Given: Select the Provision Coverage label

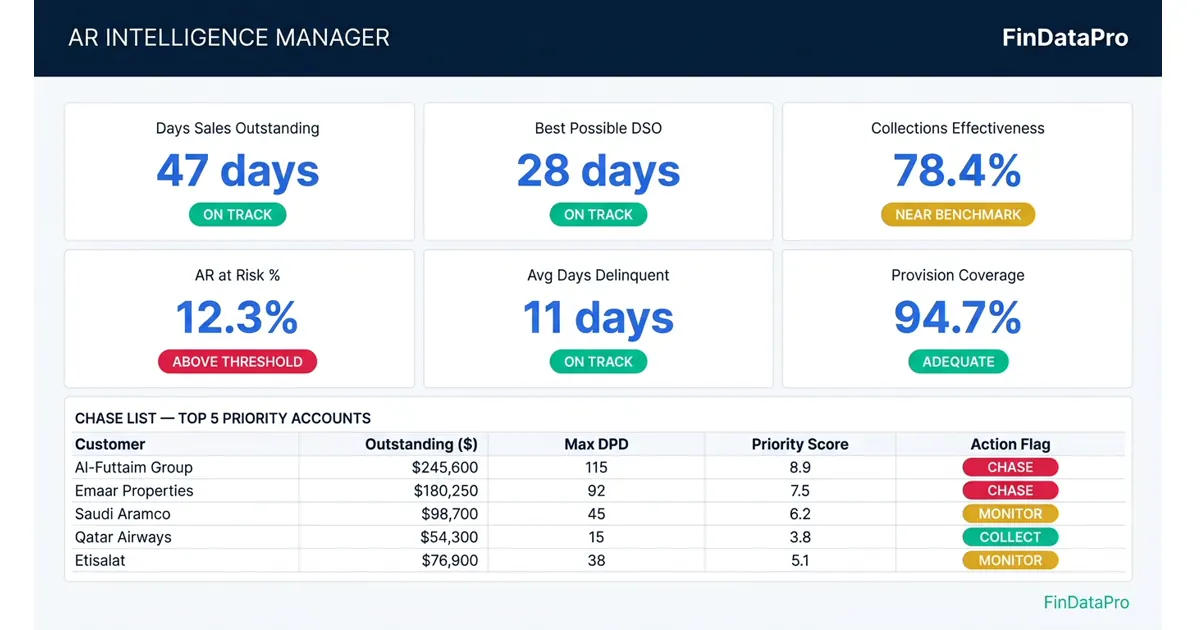Looking at the screenshot, I should click(957, 275).
